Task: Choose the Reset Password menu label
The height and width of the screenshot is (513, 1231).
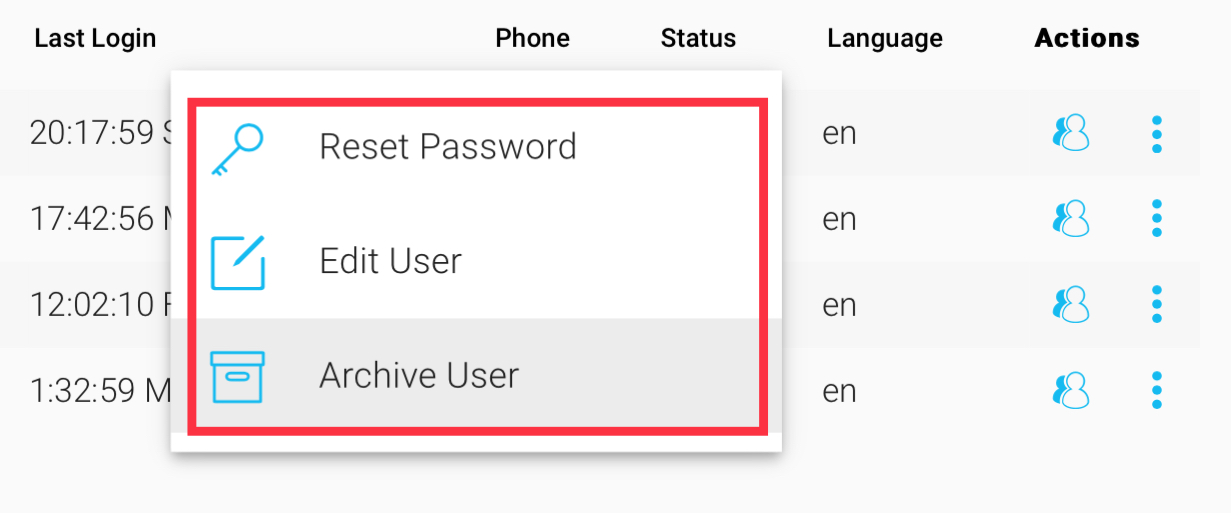Action: pyautogui.click(x=448, y=147)
